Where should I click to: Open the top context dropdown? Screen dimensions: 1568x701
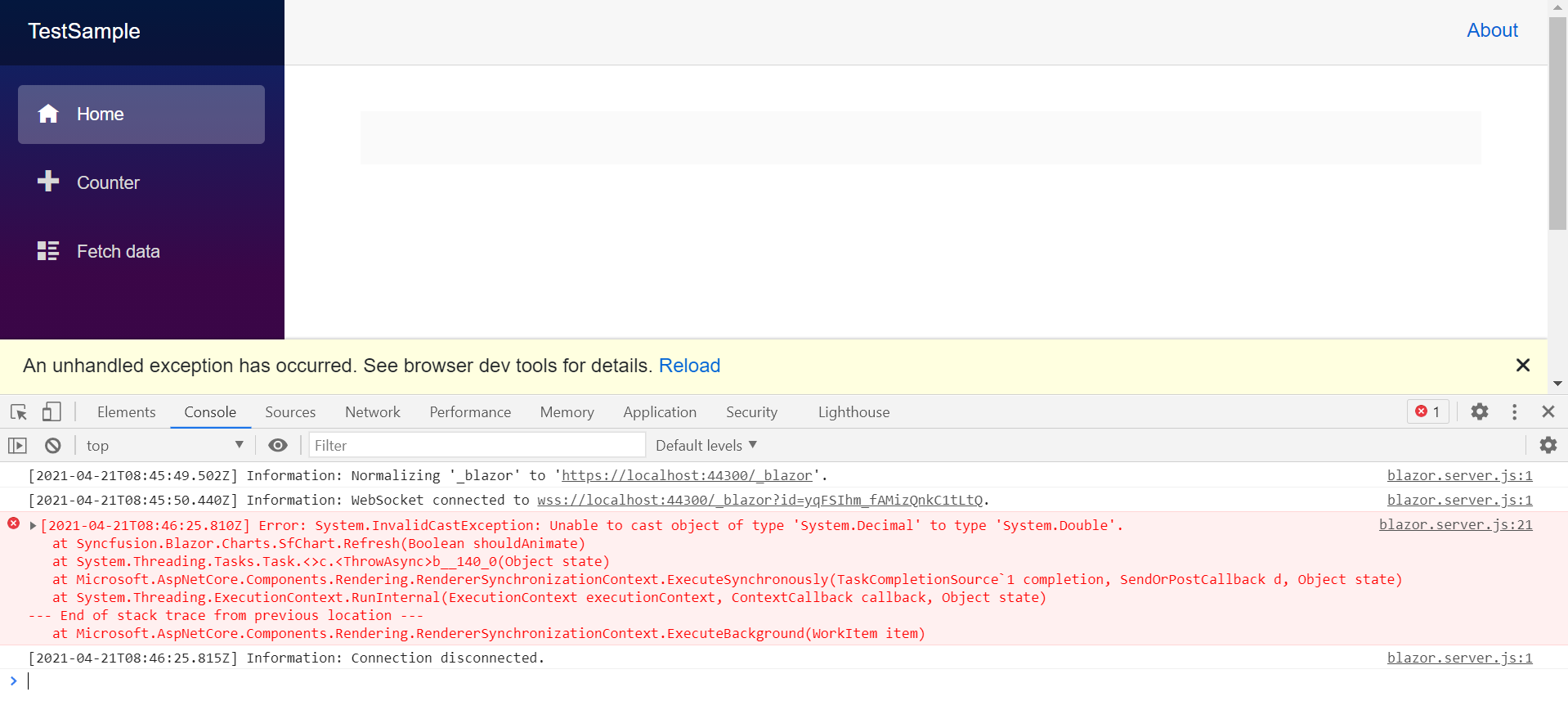(164, 446)
